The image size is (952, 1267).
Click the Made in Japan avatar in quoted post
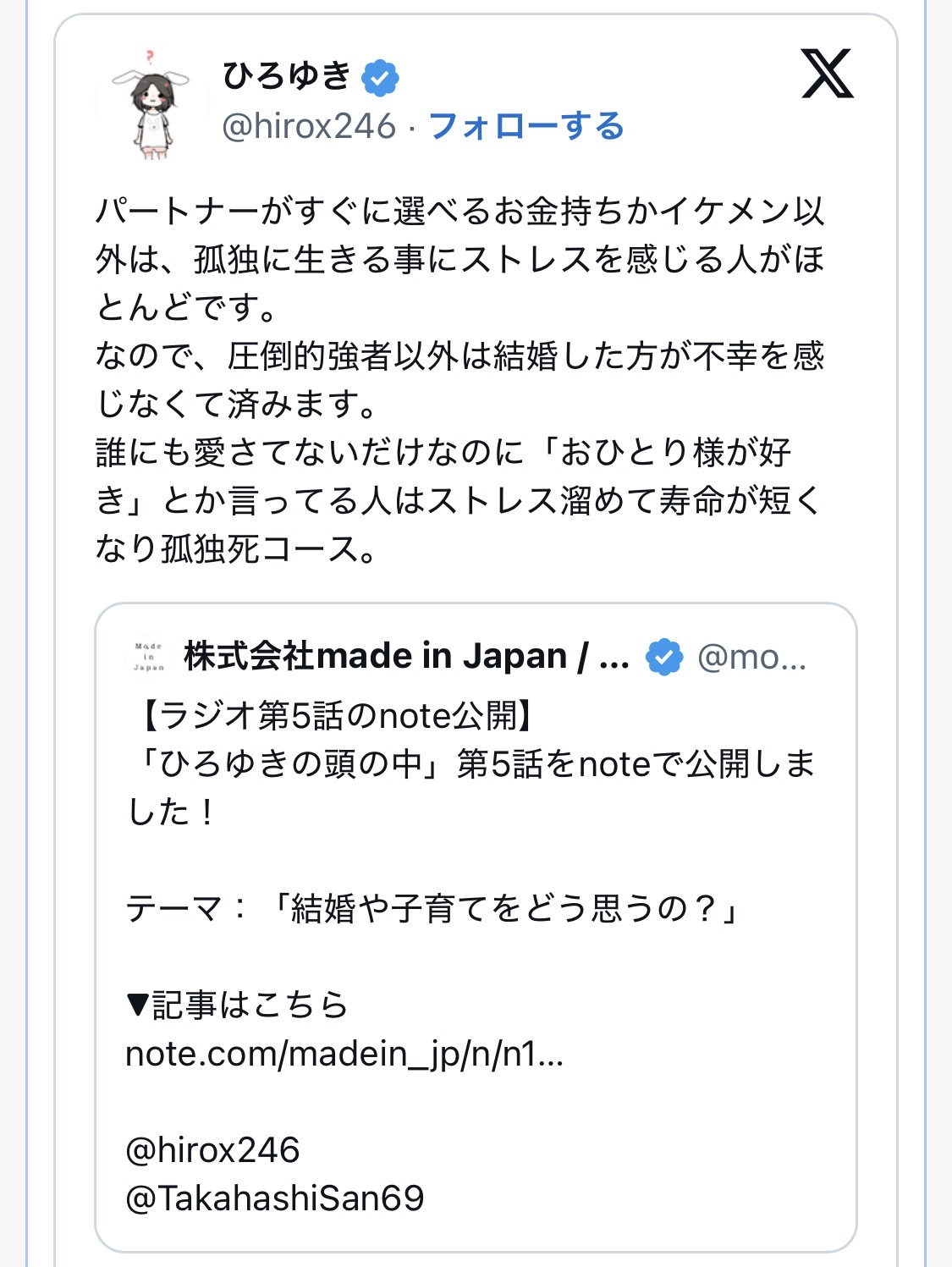coord(149,657)
